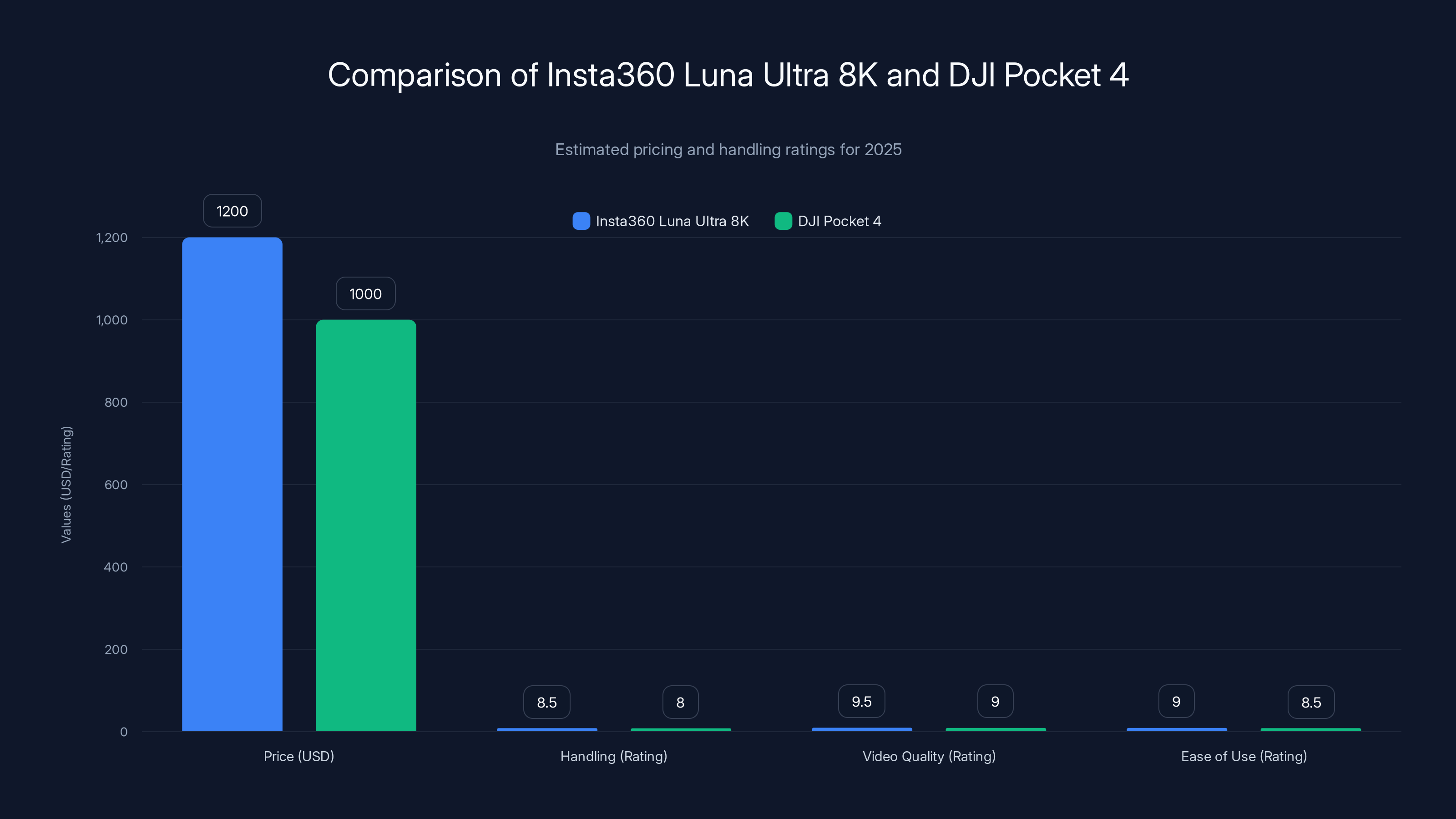Click the 8 data label in the Handling group
This screenshot has width=1456, height=819.
(681, 702)
